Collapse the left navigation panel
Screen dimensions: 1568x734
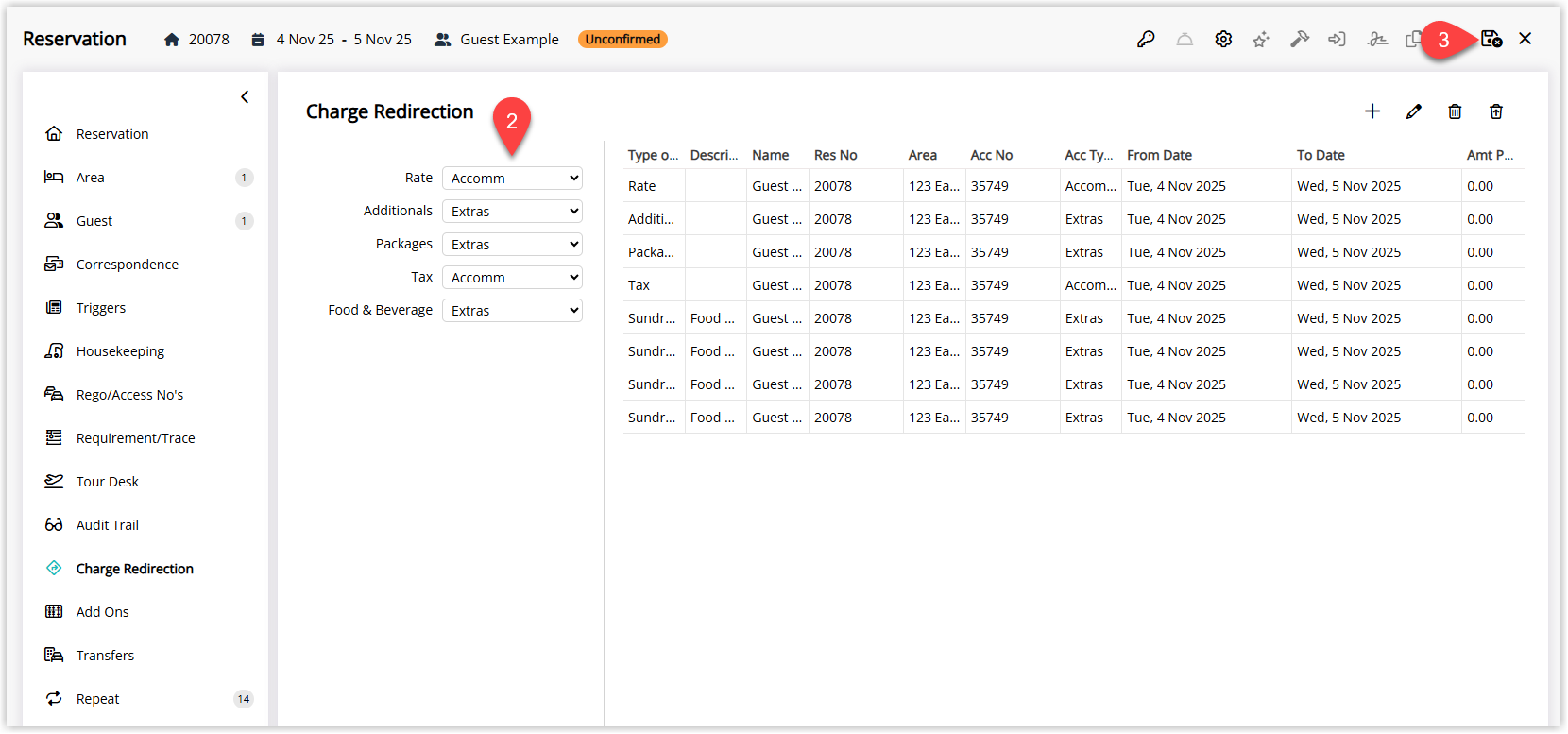click(x=245, y=97)
